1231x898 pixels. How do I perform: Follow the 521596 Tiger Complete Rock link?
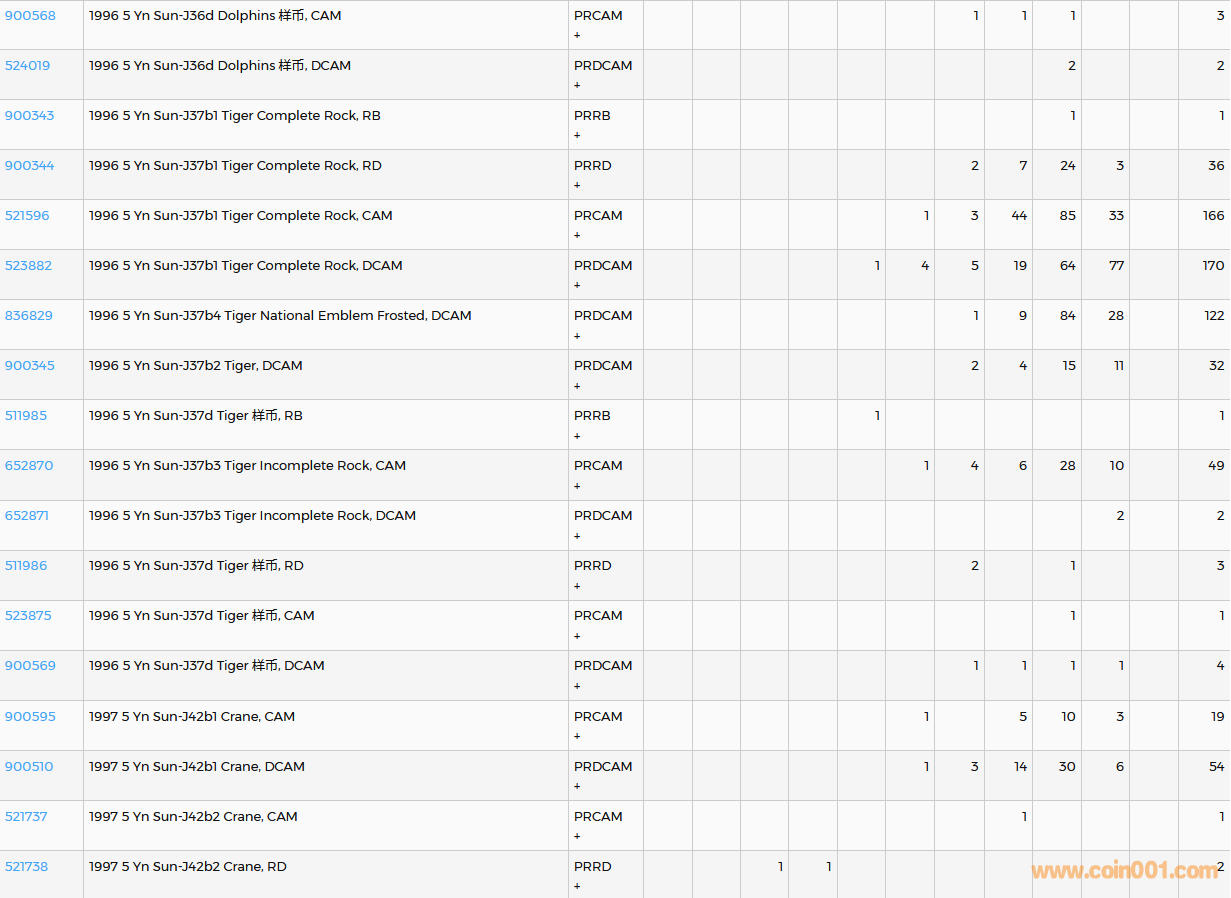coord(27,216)
